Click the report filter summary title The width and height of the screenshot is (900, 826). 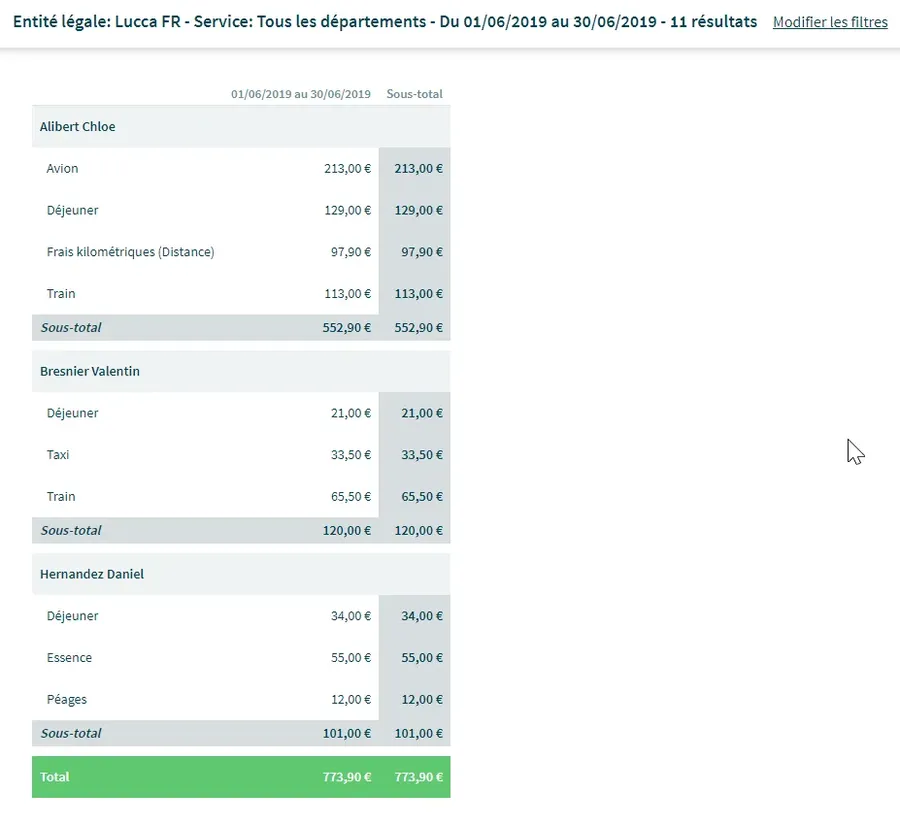click(384, 21)
